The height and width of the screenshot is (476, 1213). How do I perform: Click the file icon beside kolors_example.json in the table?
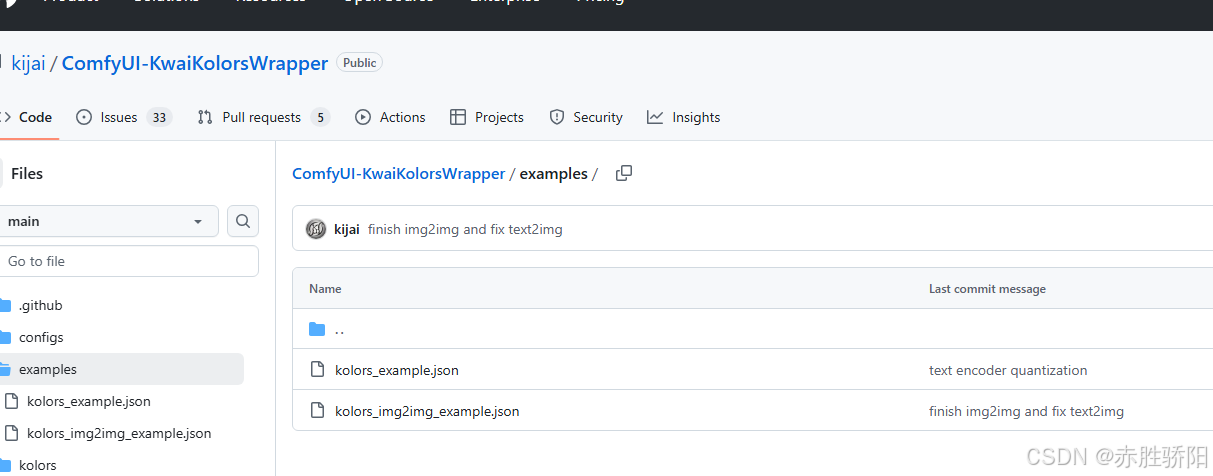tap(317, 370)
